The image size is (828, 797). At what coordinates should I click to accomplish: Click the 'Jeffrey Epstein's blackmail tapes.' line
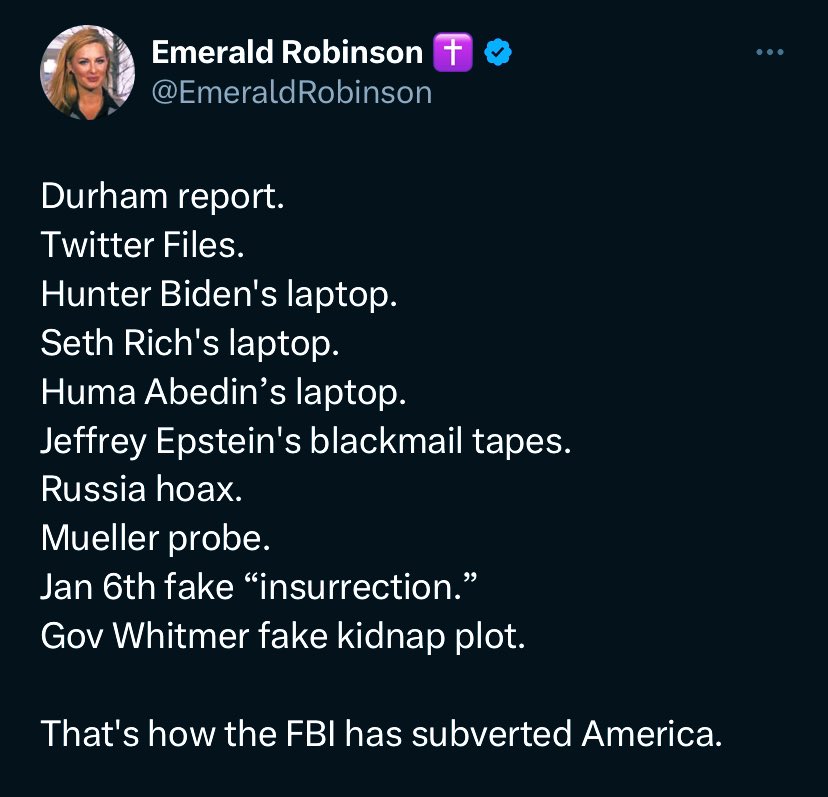point(306,441)
